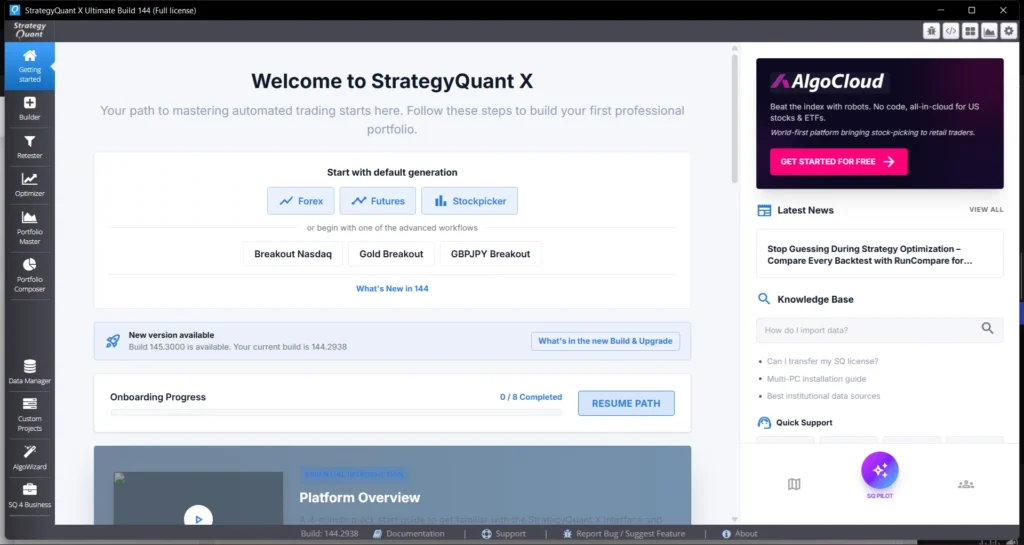
Task: Open SQ 4 Business
Action: coord(29,496)
